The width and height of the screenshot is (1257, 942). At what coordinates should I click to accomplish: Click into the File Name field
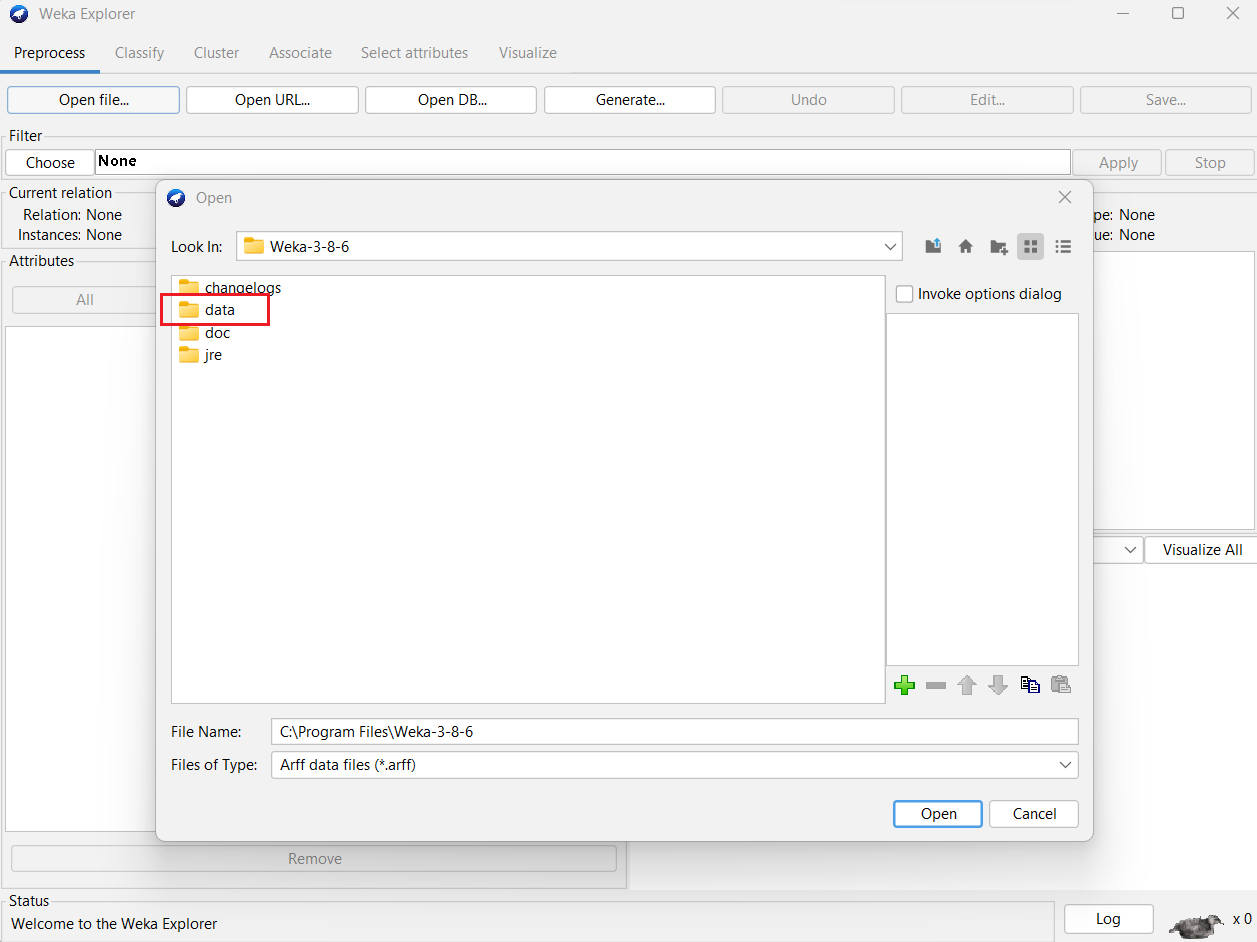674,732
